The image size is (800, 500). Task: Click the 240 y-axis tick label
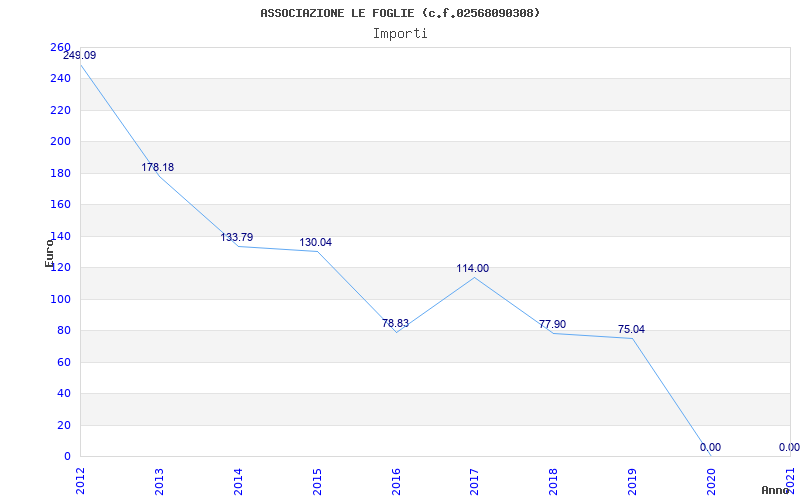click(60, 79)
